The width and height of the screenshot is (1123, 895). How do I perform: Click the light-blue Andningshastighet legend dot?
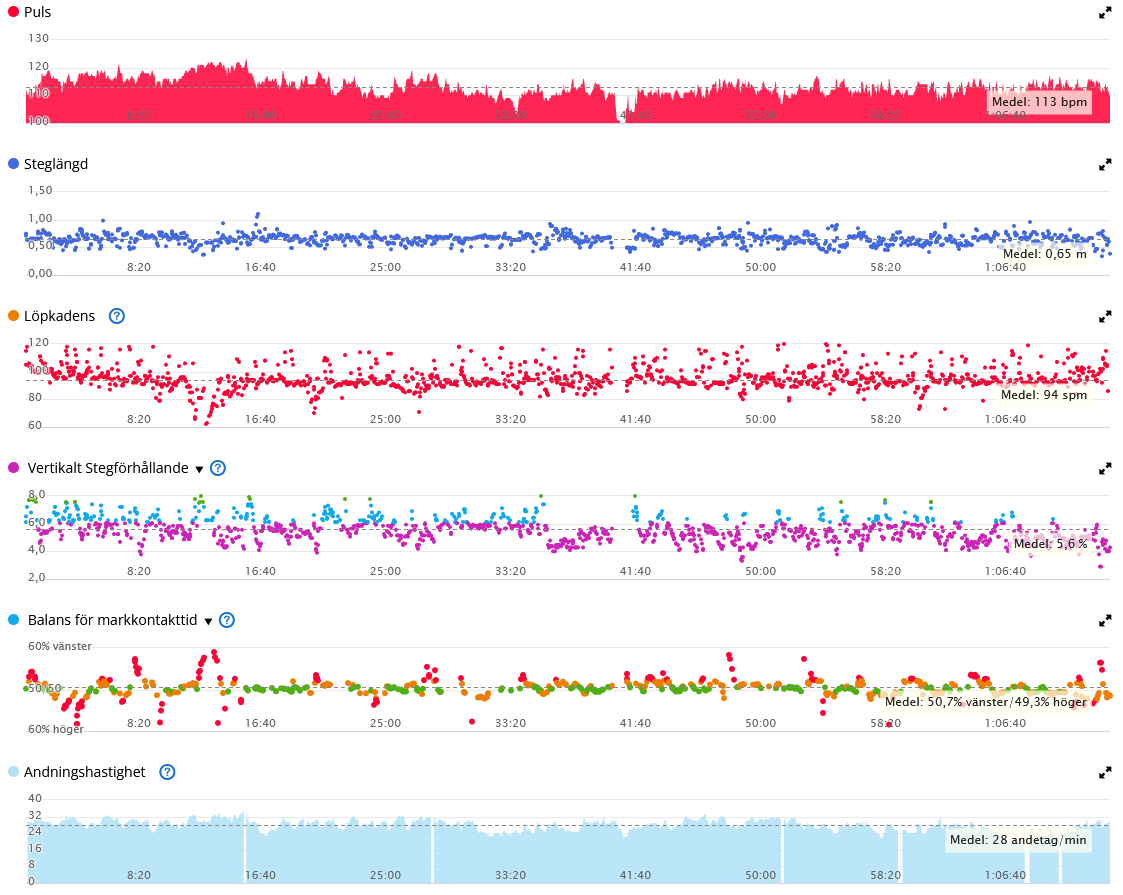[13, 772]
